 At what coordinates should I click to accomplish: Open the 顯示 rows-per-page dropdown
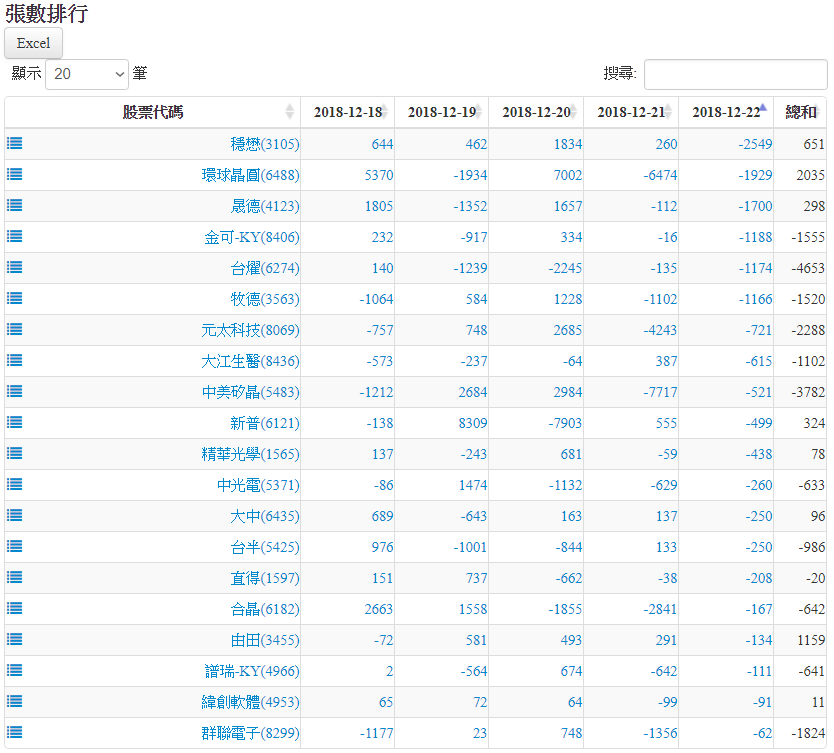pyautogui.click(x=87, y=74)
